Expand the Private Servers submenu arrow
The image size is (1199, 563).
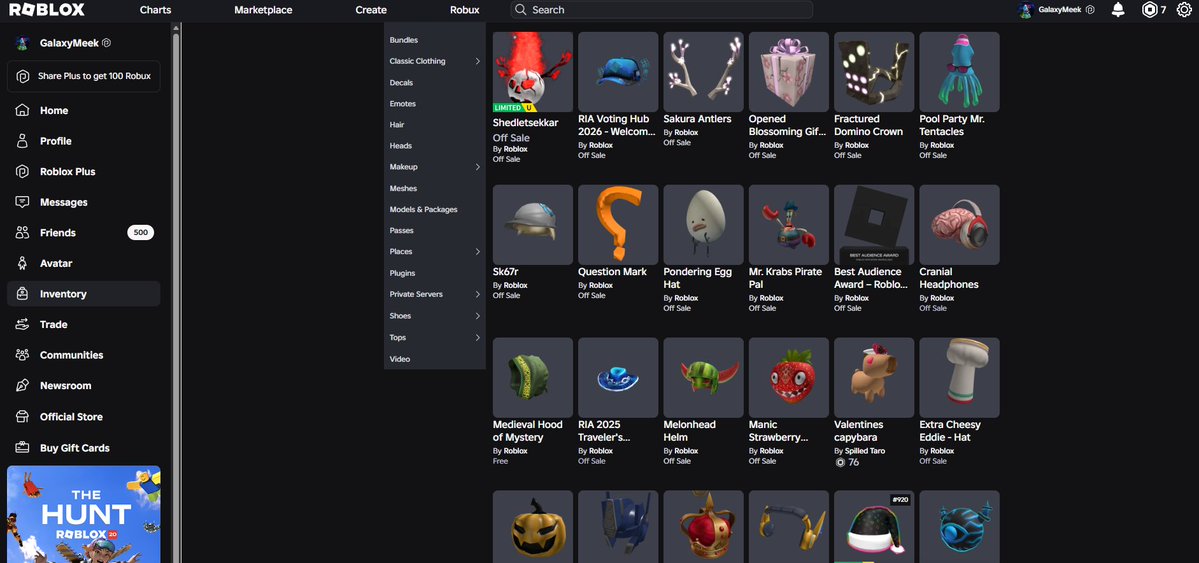477,295
